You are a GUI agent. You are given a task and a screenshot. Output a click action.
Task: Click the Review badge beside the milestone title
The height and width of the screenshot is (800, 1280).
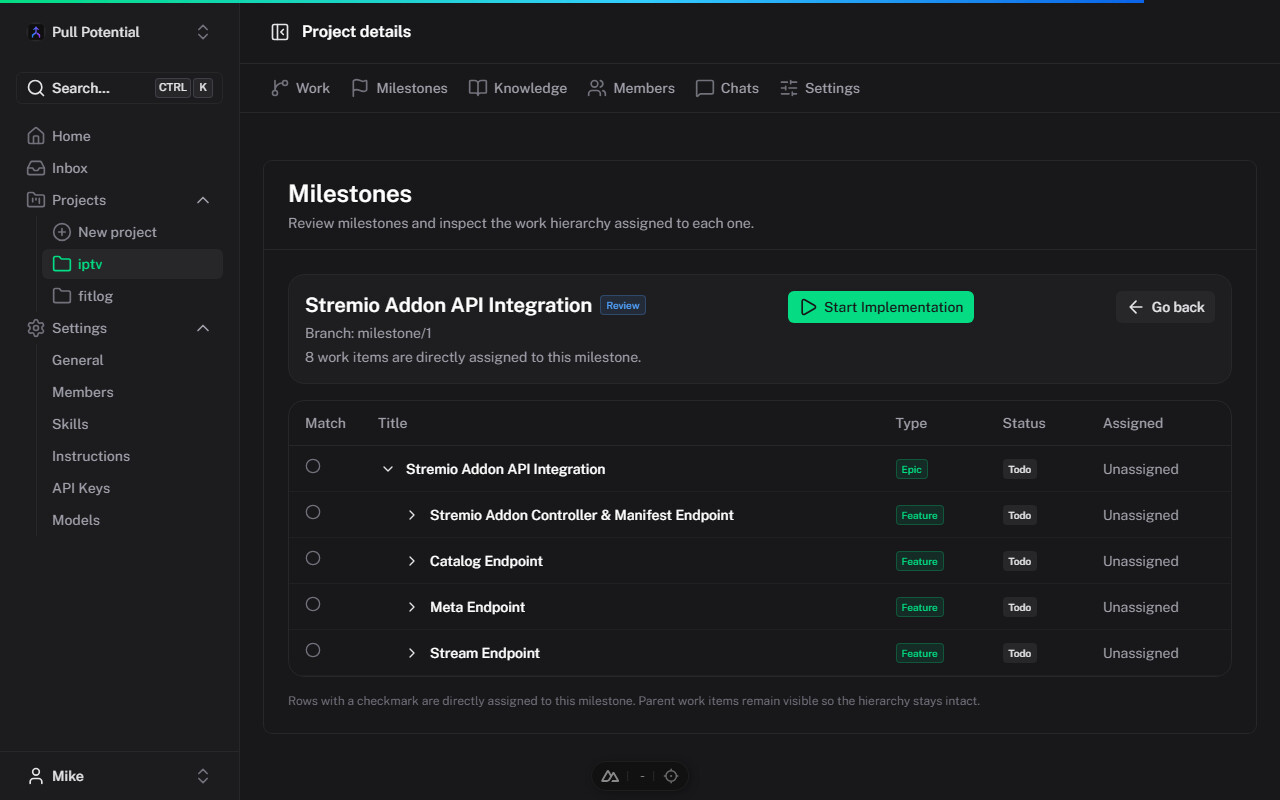click(x=623, y=305)
